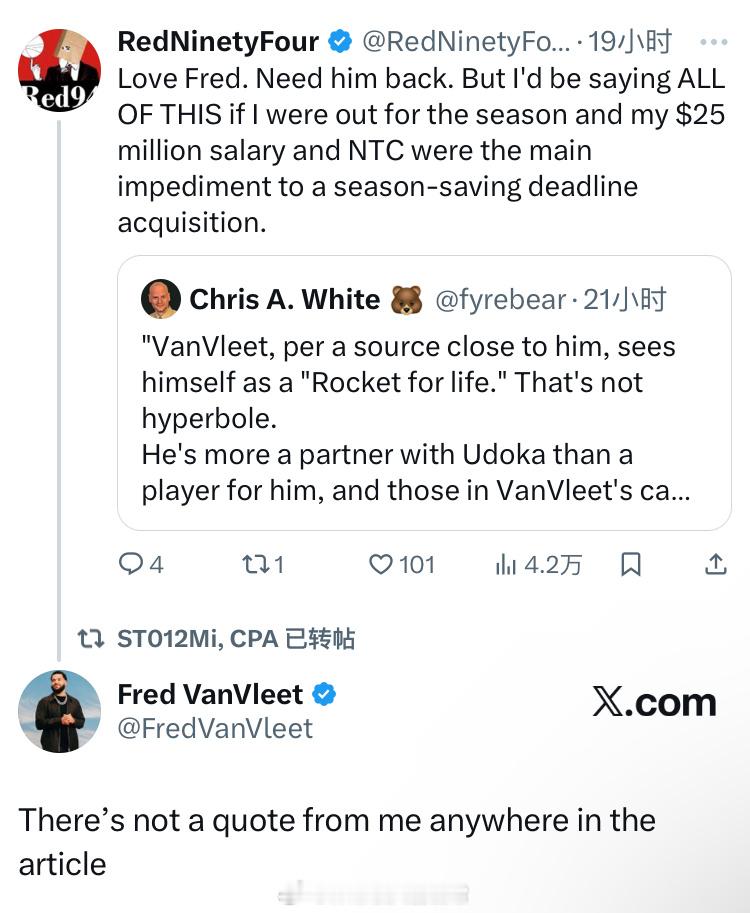Bookmark the RedNinetyFour tweet

[631, 565]
